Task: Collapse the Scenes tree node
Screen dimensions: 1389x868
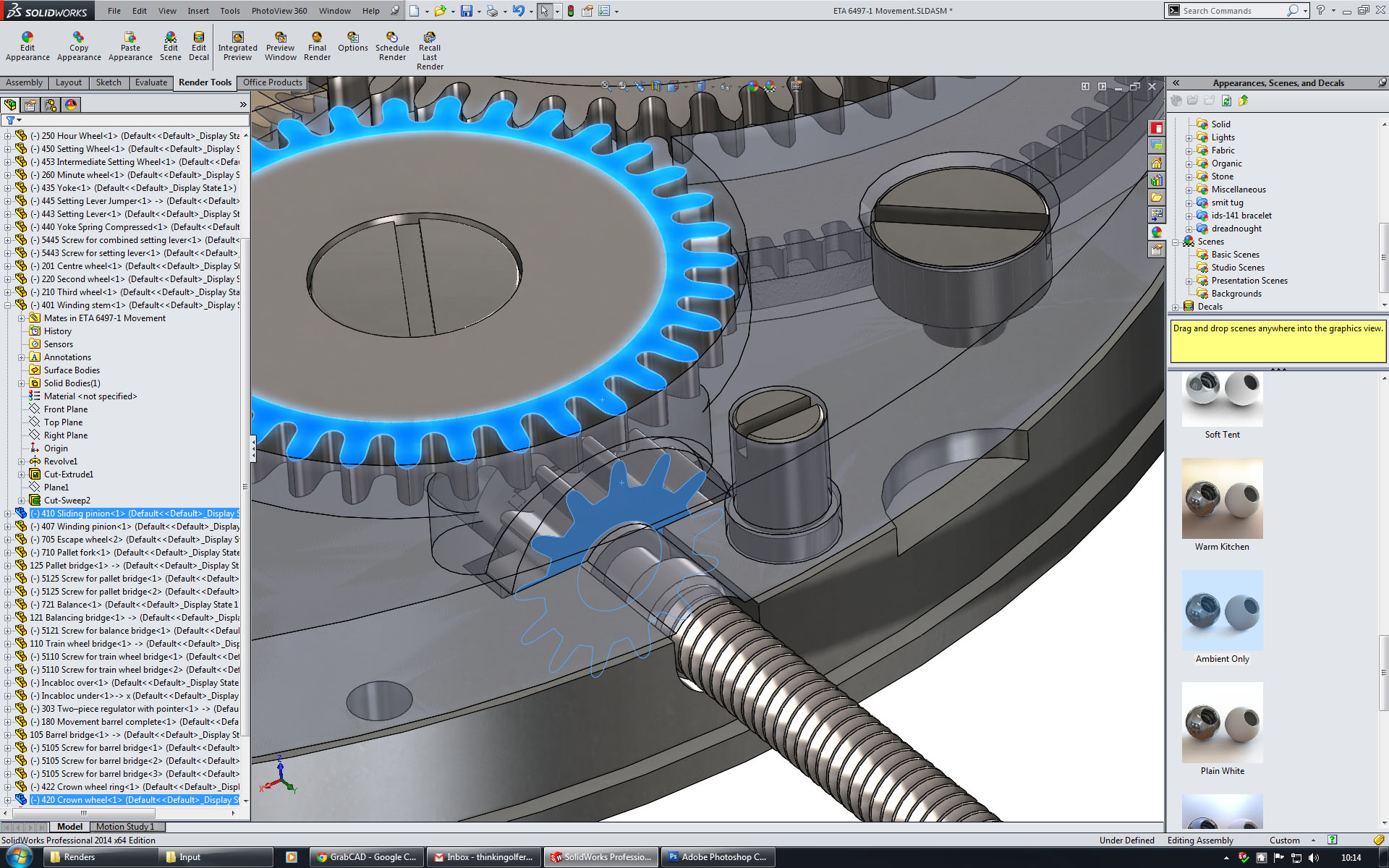Action: [x=1176, y=242]
